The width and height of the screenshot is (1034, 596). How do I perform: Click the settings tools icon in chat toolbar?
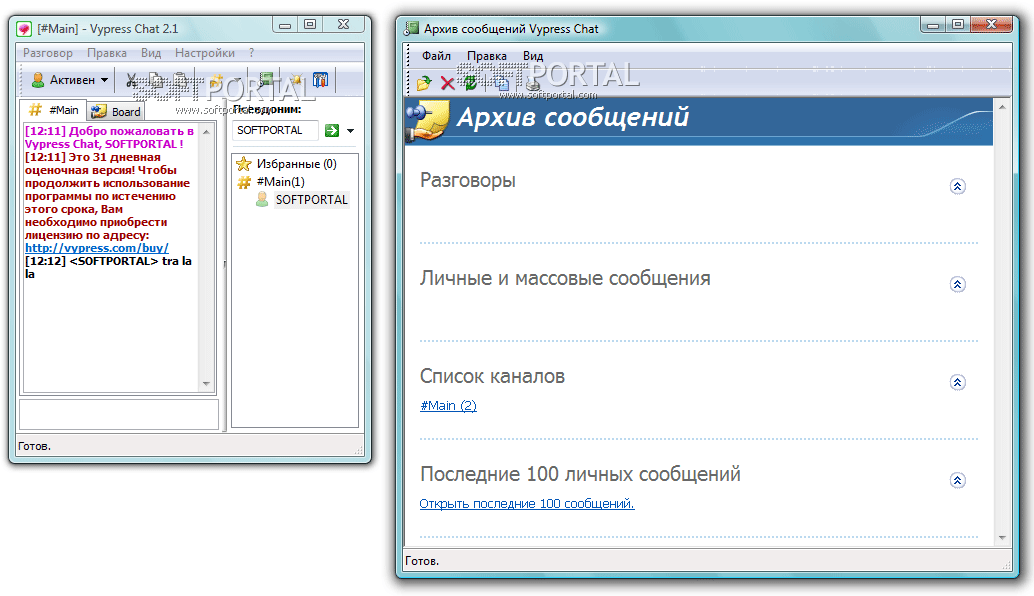pyautogui.click(x=320, y=80)
